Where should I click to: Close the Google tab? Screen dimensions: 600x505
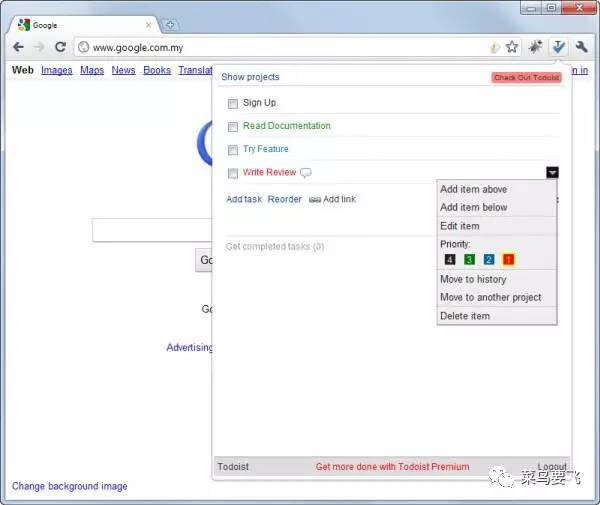(x=148, y=25)
